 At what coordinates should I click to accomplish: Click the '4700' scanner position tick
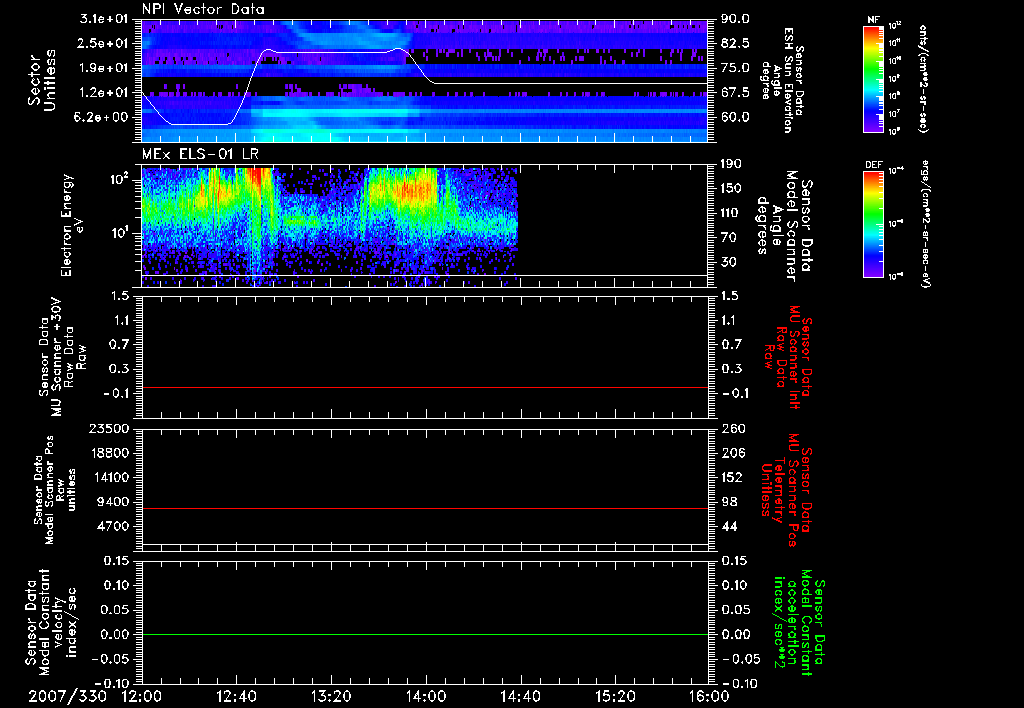(114, 526)
